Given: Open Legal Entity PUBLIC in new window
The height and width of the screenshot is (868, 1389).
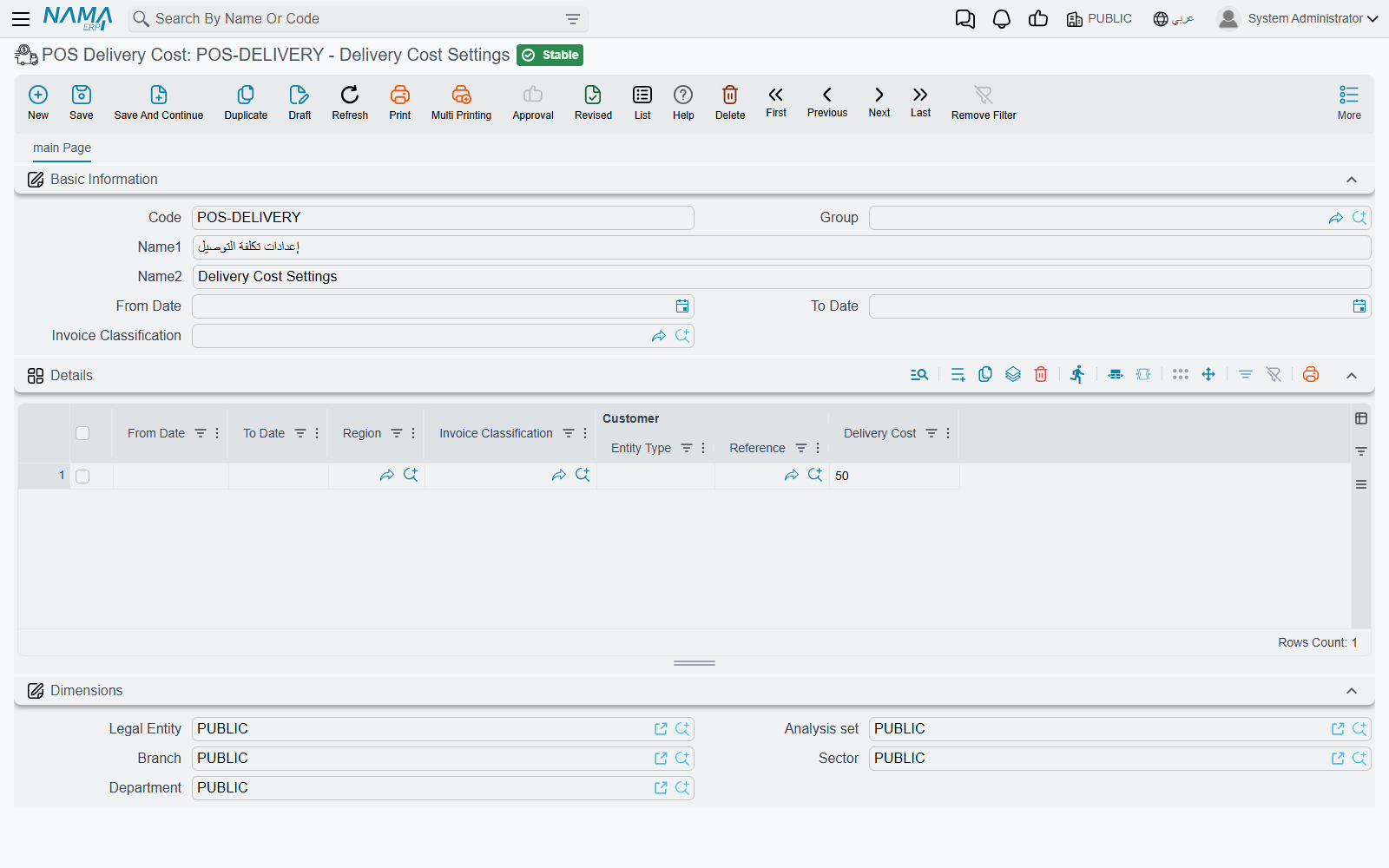Looking at the screenshot, I should pos(661,729).
